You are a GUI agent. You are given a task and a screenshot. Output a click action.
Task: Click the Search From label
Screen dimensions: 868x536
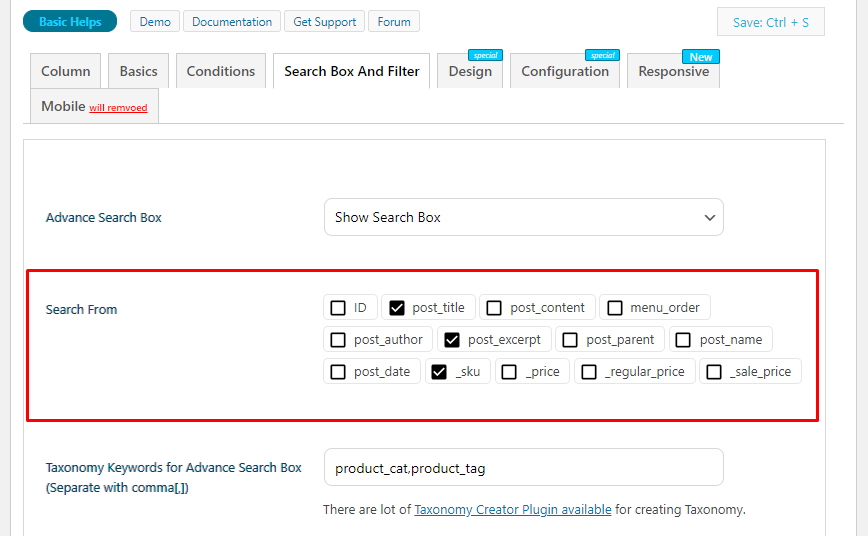point(81,310)
